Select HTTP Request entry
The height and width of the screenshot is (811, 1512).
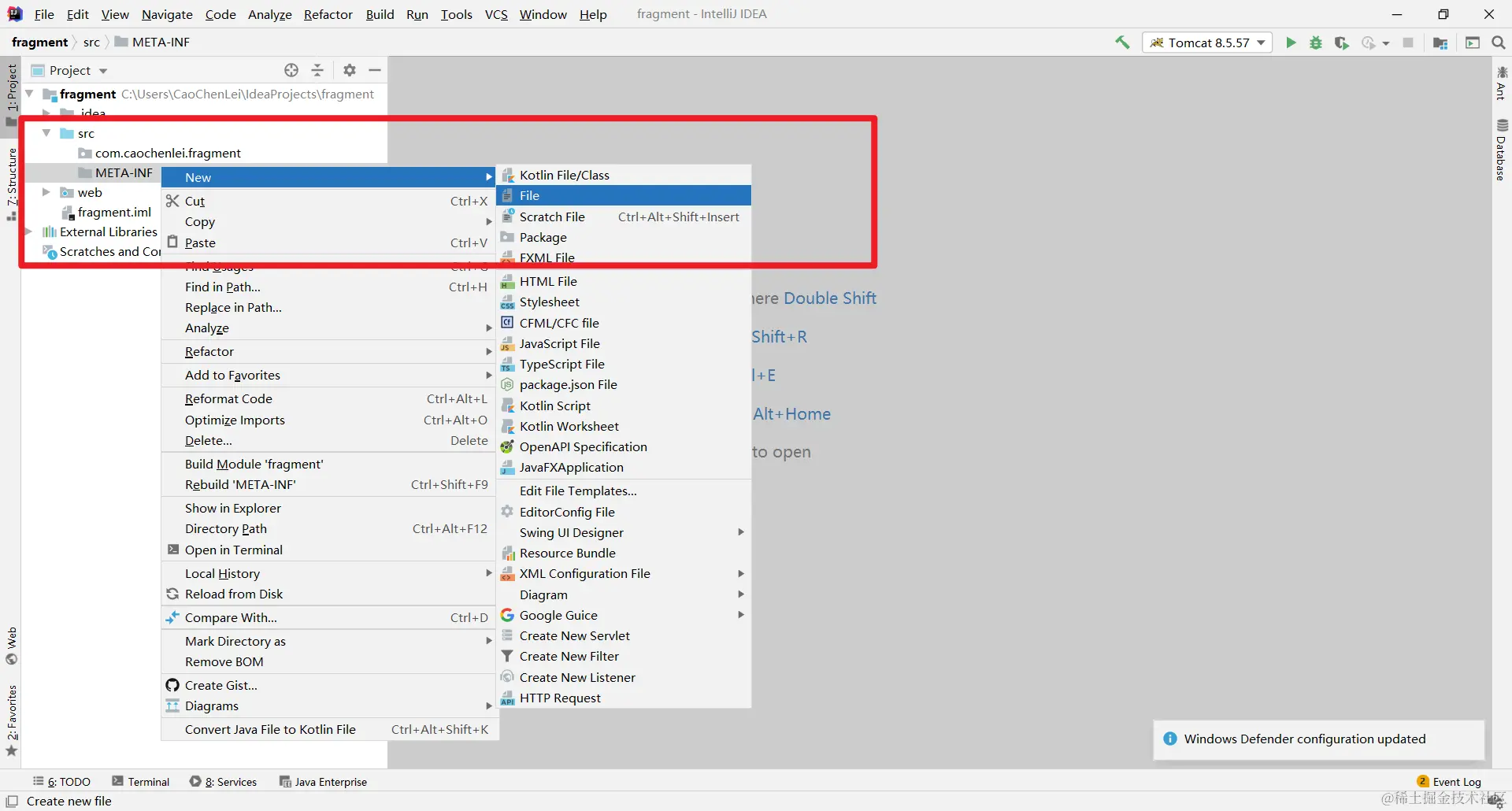tap(624, 698)
